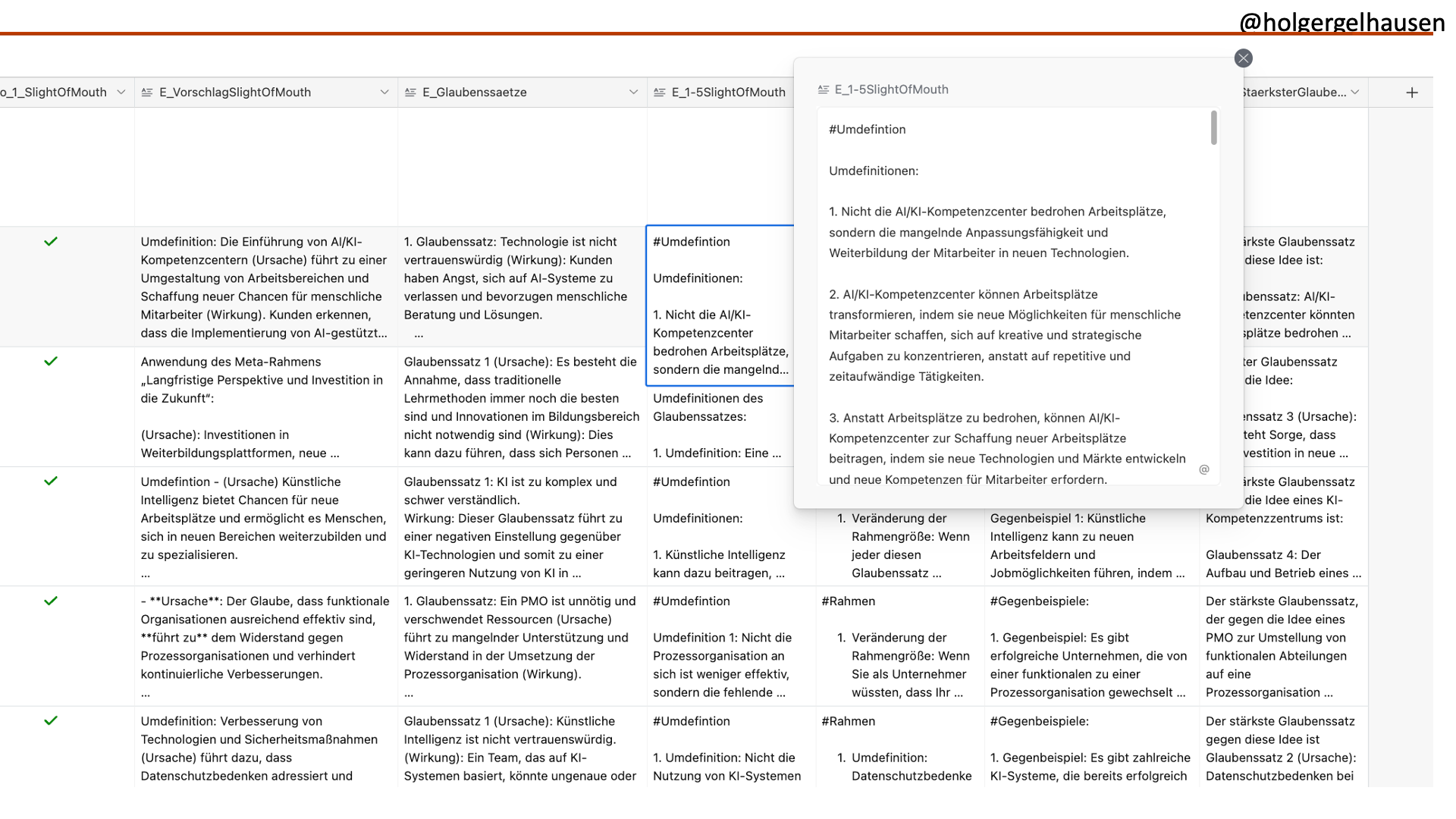
Task: Select cell 'Anwendung des Meta-Rahmens'
Action: coord(266,406)
